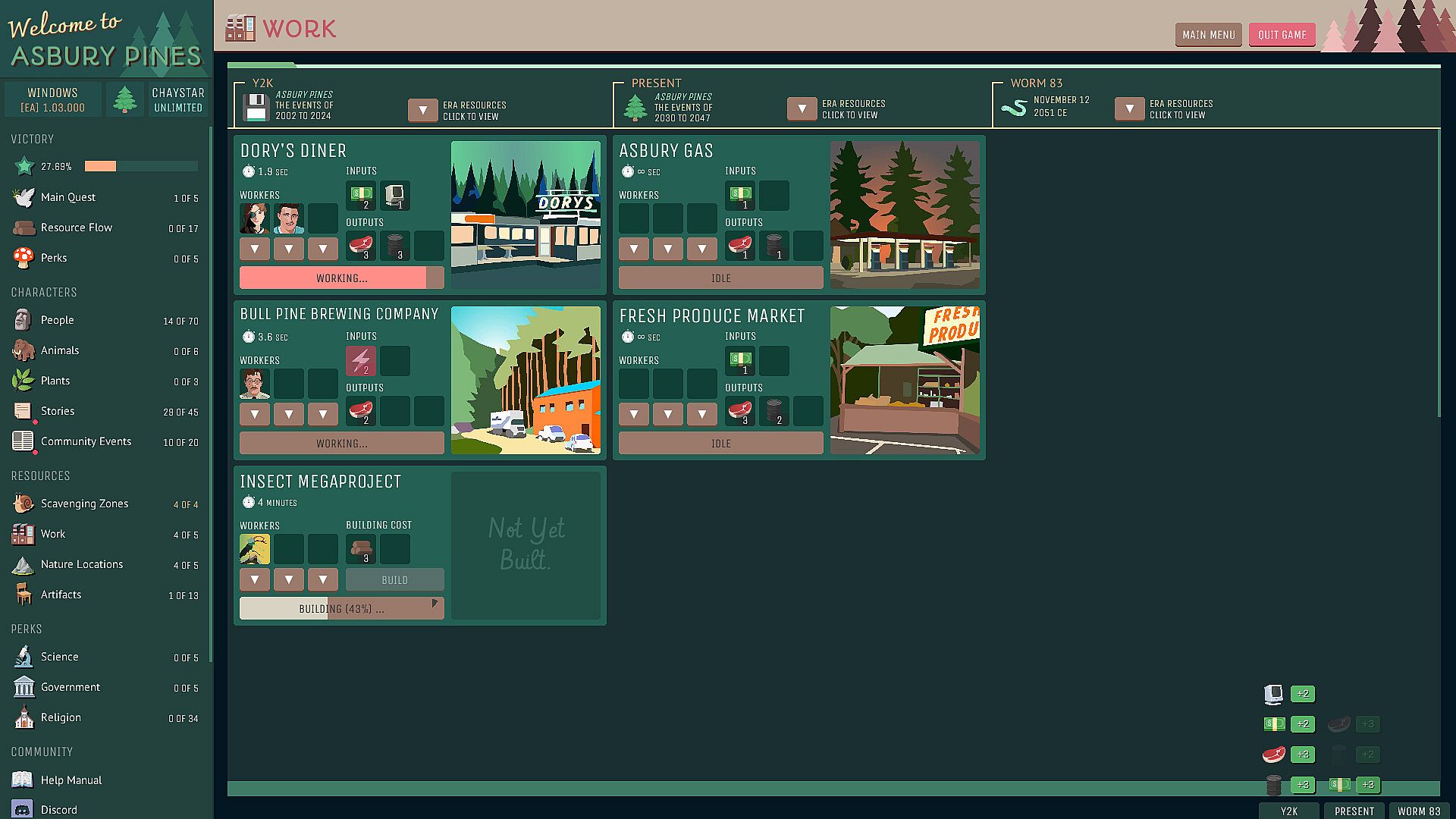Screen dimensions: 1456x819
Task: Expand Present era resources dropdown
Action: click(802, 109)
